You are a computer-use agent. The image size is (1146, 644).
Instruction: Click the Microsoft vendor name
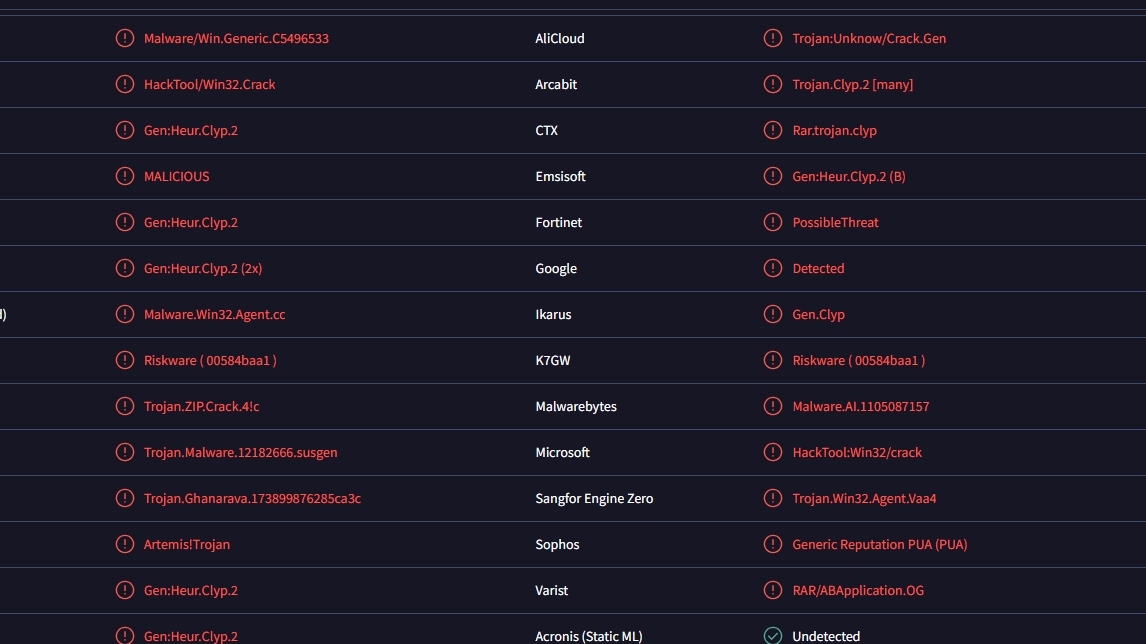(x=562, y=452)
